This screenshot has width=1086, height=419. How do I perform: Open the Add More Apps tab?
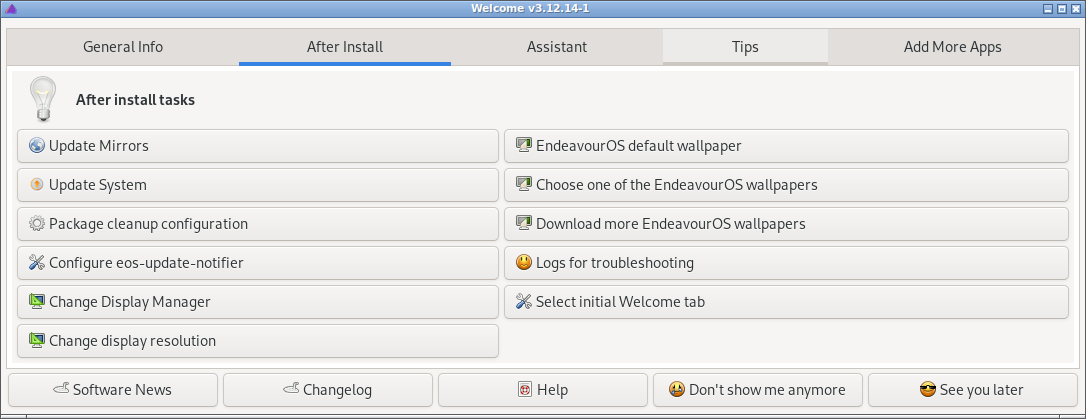(952, 47)
